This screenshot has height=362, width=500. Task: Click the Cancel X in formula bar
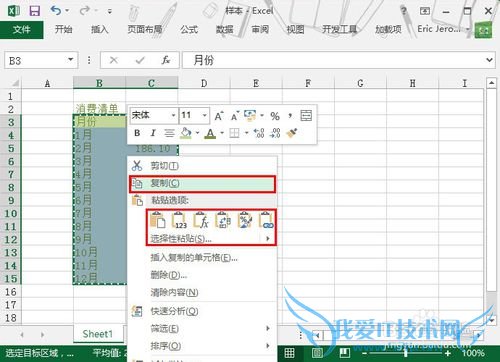click(x=114, y=60)
